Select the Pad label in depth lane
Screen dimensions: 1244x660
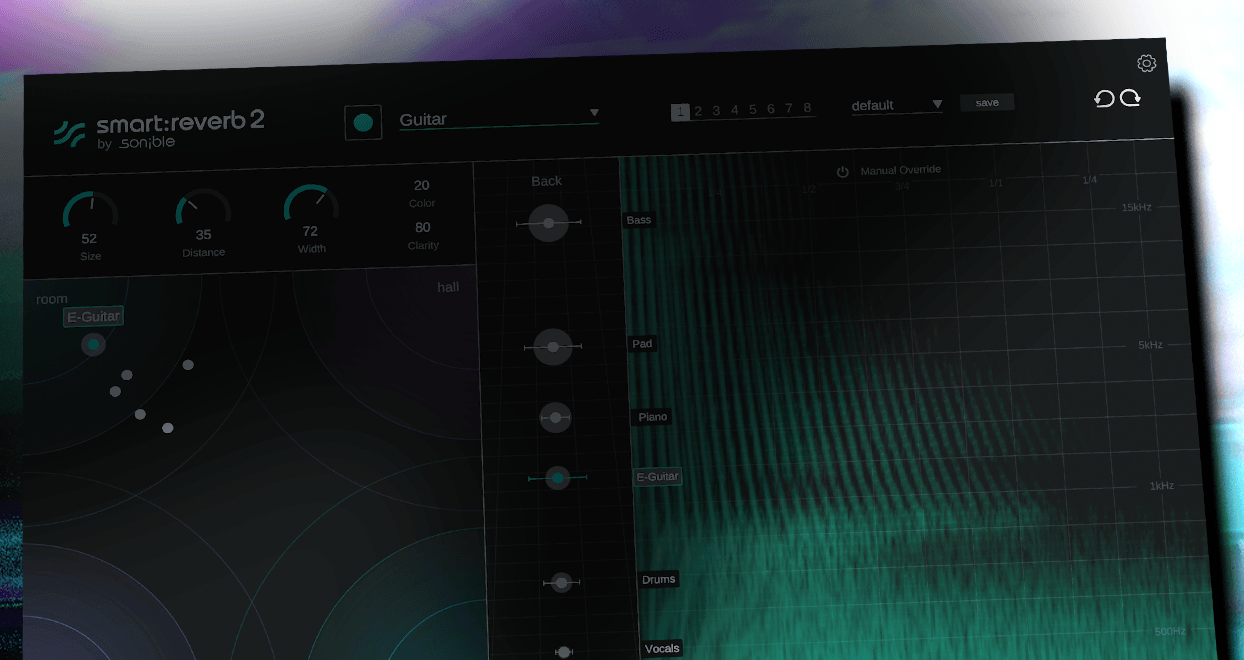click(x=642, y=344)
